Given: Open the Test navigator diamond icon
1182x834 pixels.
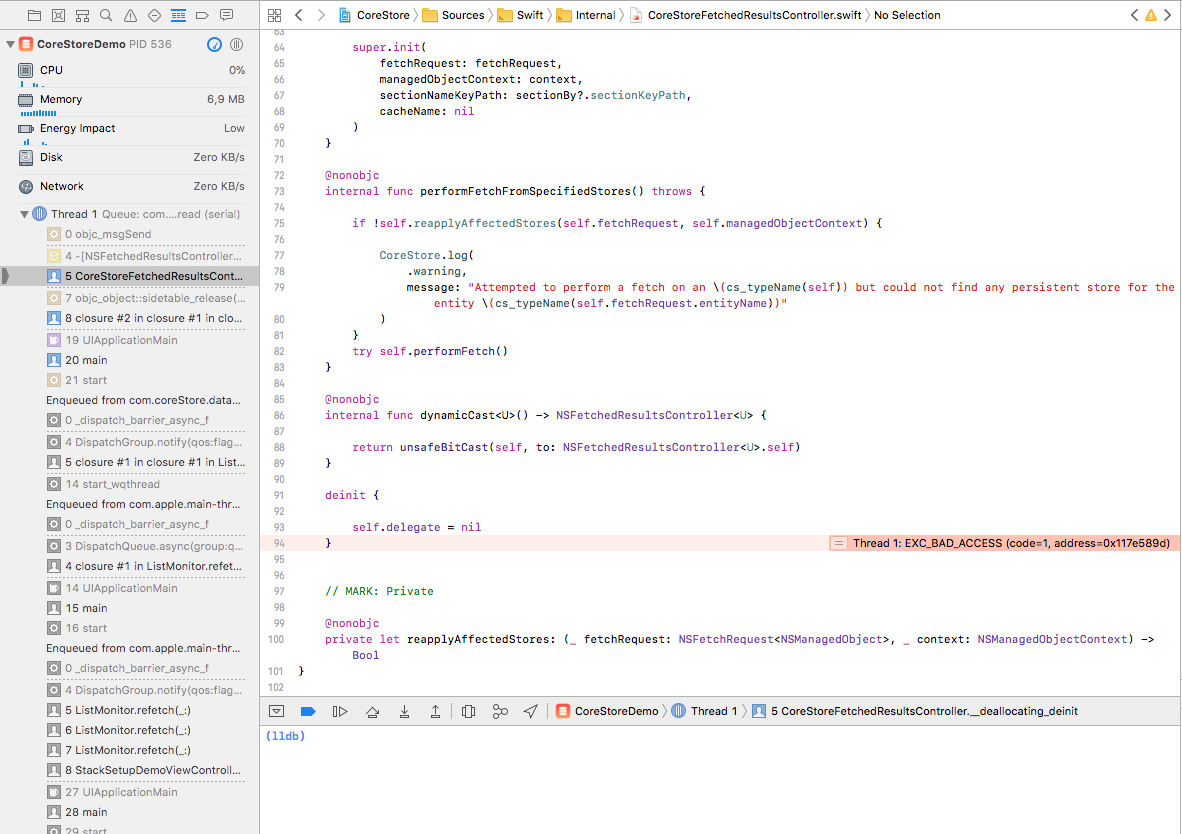Looking at the screenshot, I should click(x=155, y=15).
